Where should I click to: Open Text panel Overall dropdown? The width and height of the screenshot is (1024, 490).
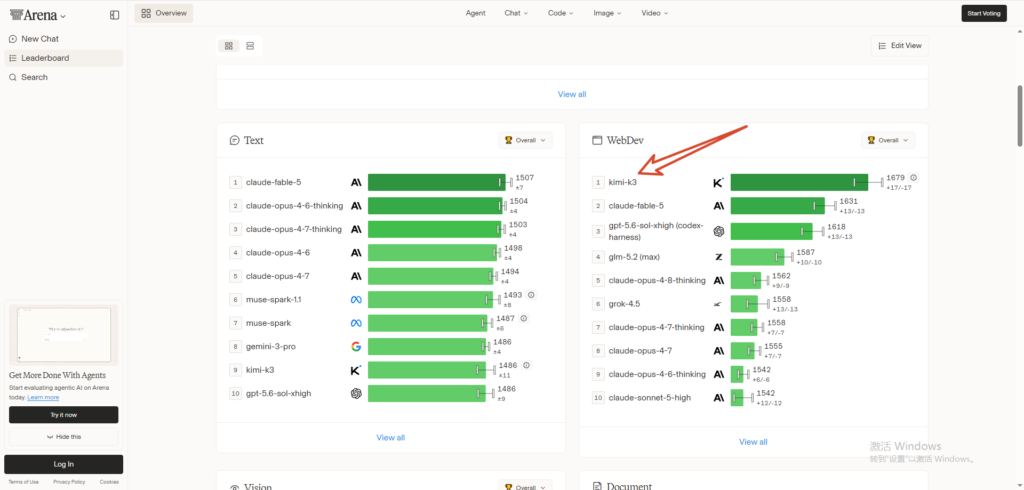coord(526,140)
